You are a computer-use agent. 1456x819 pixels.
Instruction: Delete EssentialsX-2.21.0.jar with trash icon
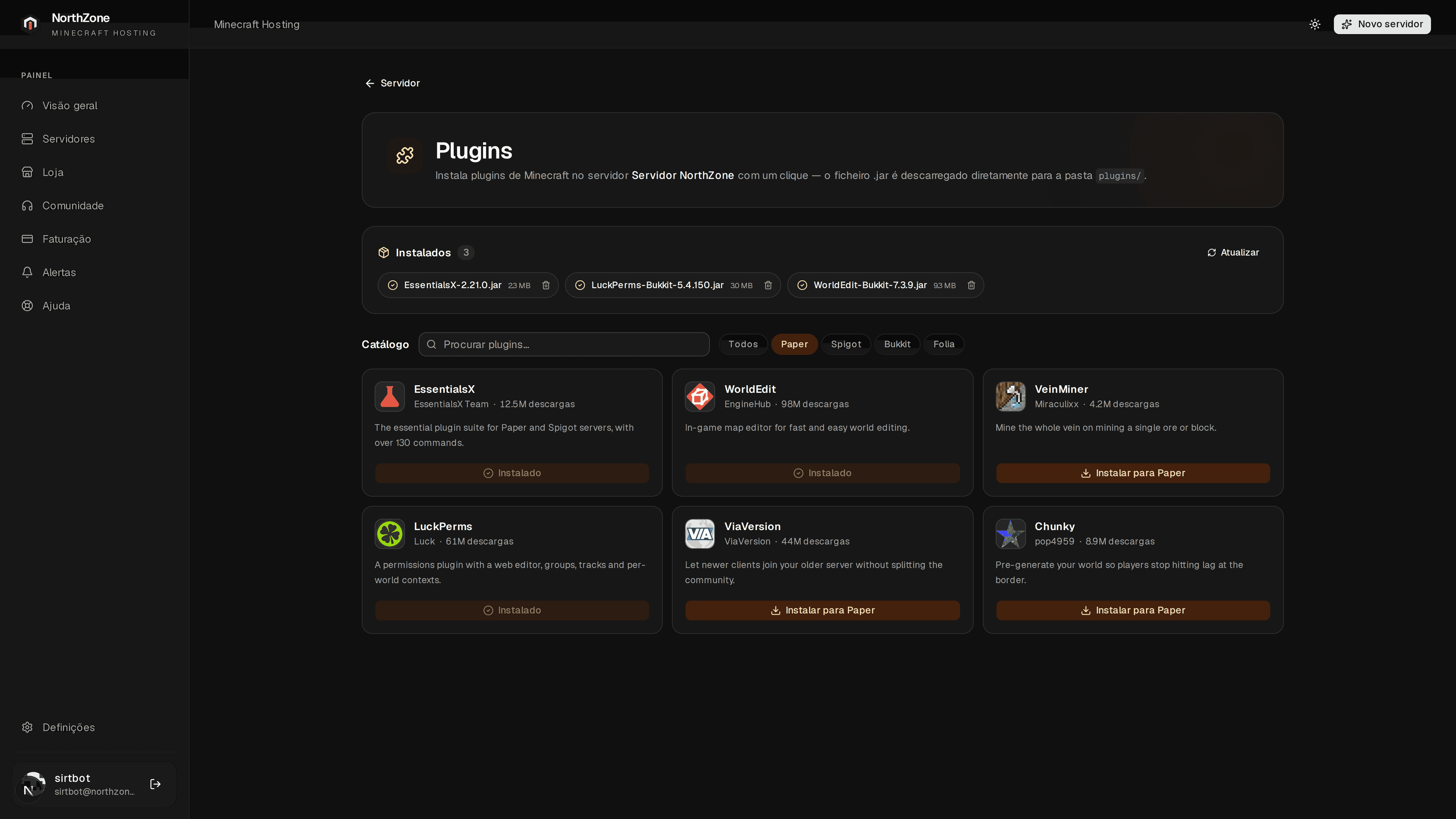546,286
